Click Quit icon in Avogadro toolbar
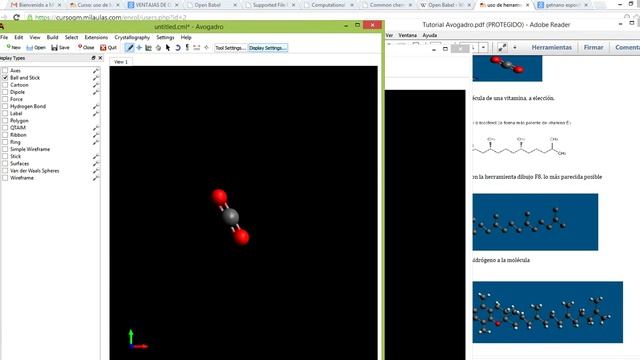The height and width of the screenshot is (360, 640). (x=109, y=47)
